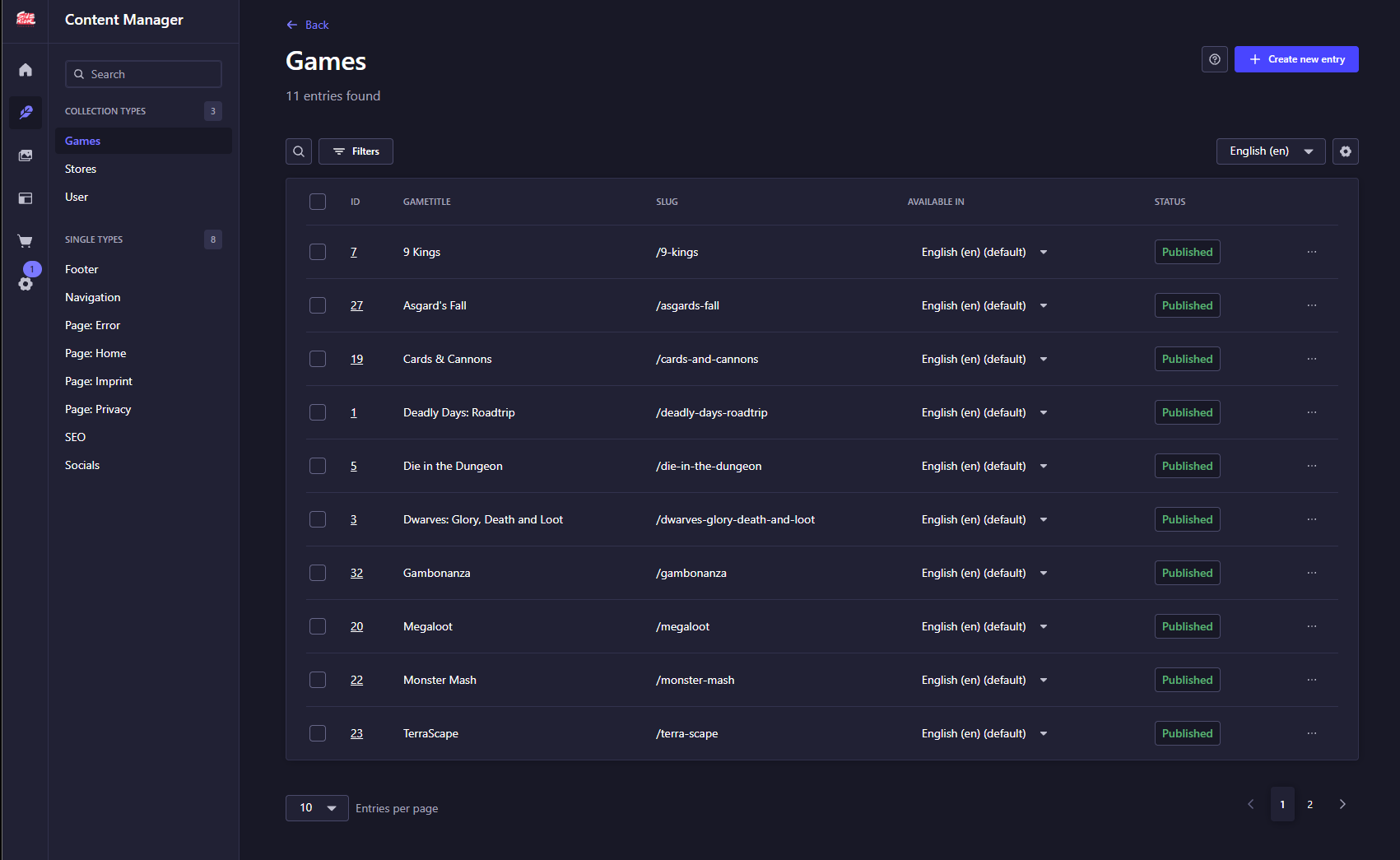Viewport: 1400px width, 860px height.
Task: Click Create new entry button
Action: [x=1296, y=59]
